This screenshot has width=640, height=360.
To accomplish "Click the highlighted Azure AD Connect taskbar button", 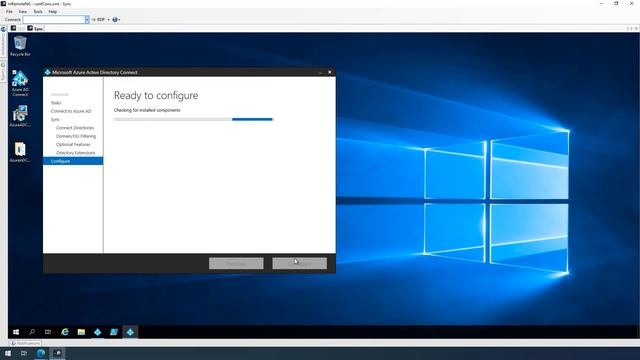I will (x=130, y=332).
